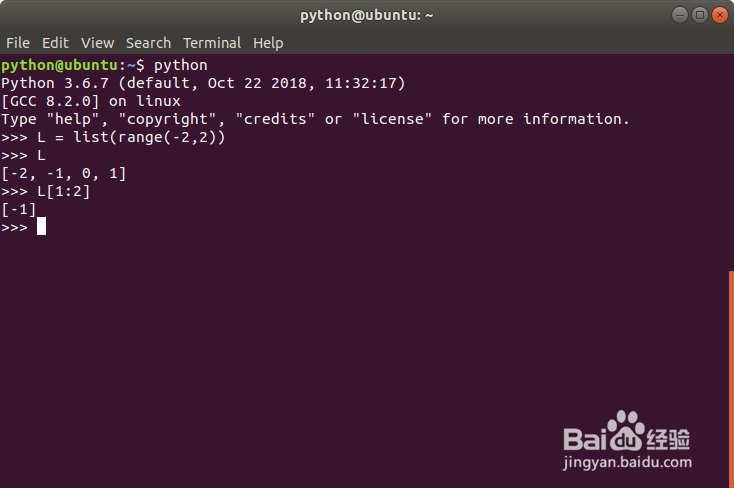Maximize the terminal window
The width and height of the screenshot is (734, 488).
point(699,15)
